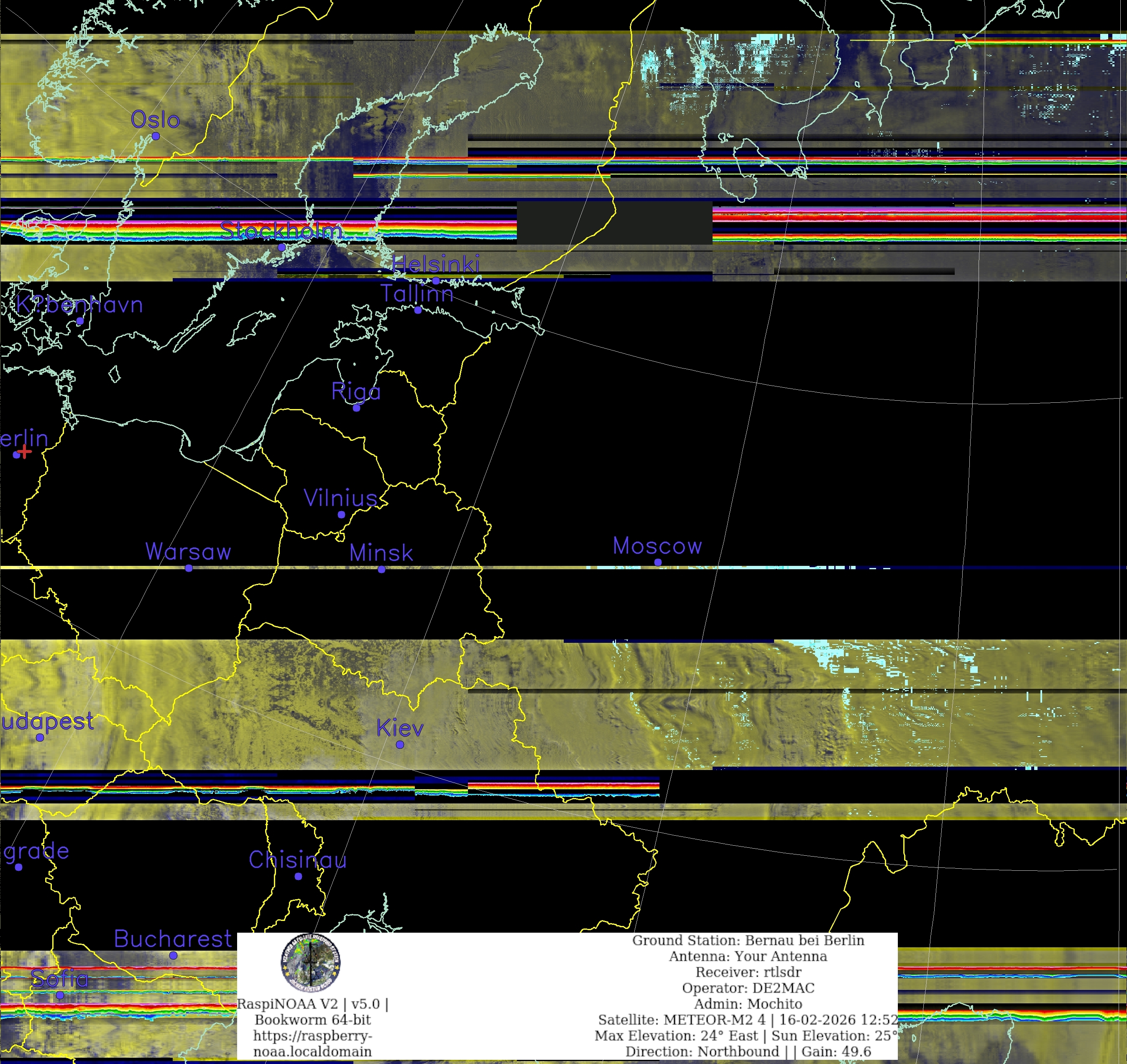Click the Ground Station Bernau bei Berlin text
1127x1064 pixels.
[x=748, y=940]
